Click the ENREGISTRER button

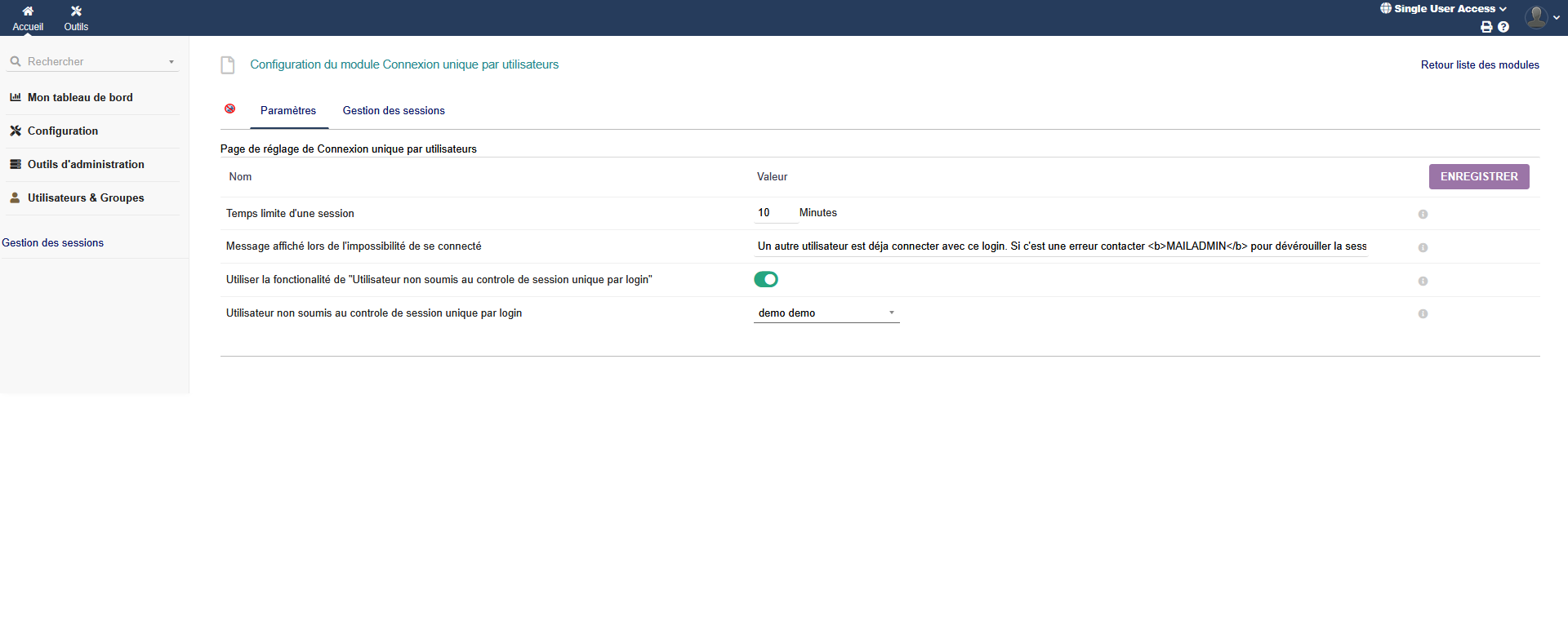coord(1478,177)
